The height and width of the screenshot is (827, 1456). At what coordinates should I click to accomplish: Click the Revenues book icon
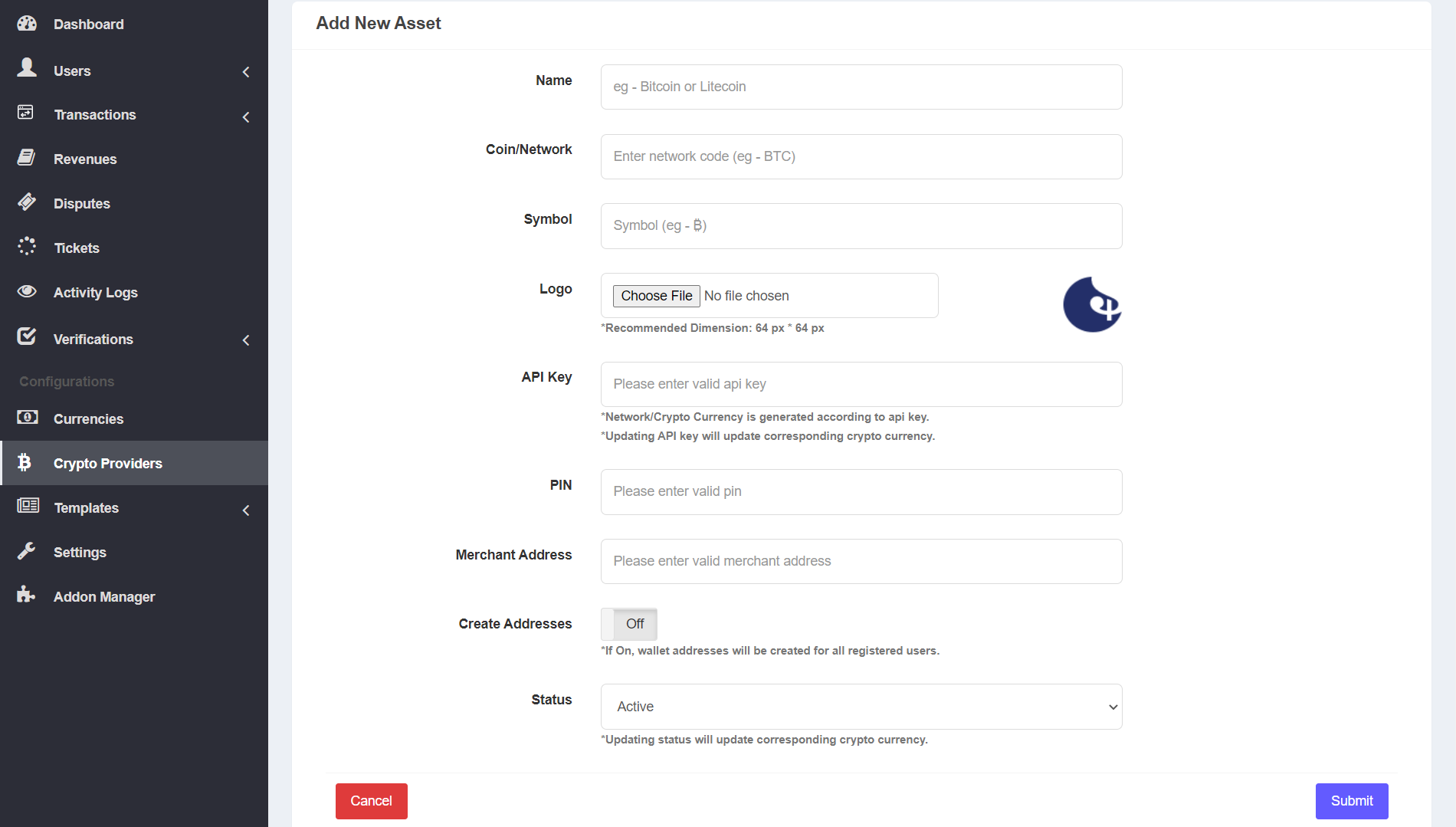pos(27,158)
